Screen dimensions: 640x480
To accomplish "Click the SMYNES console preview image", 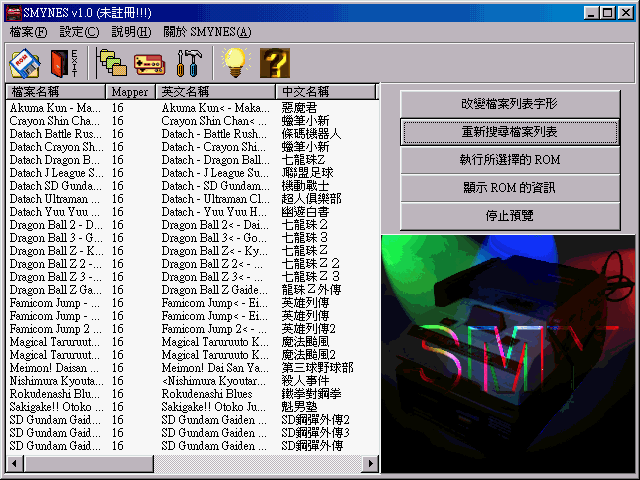I will pyautogui.click(x=508, y=354).
